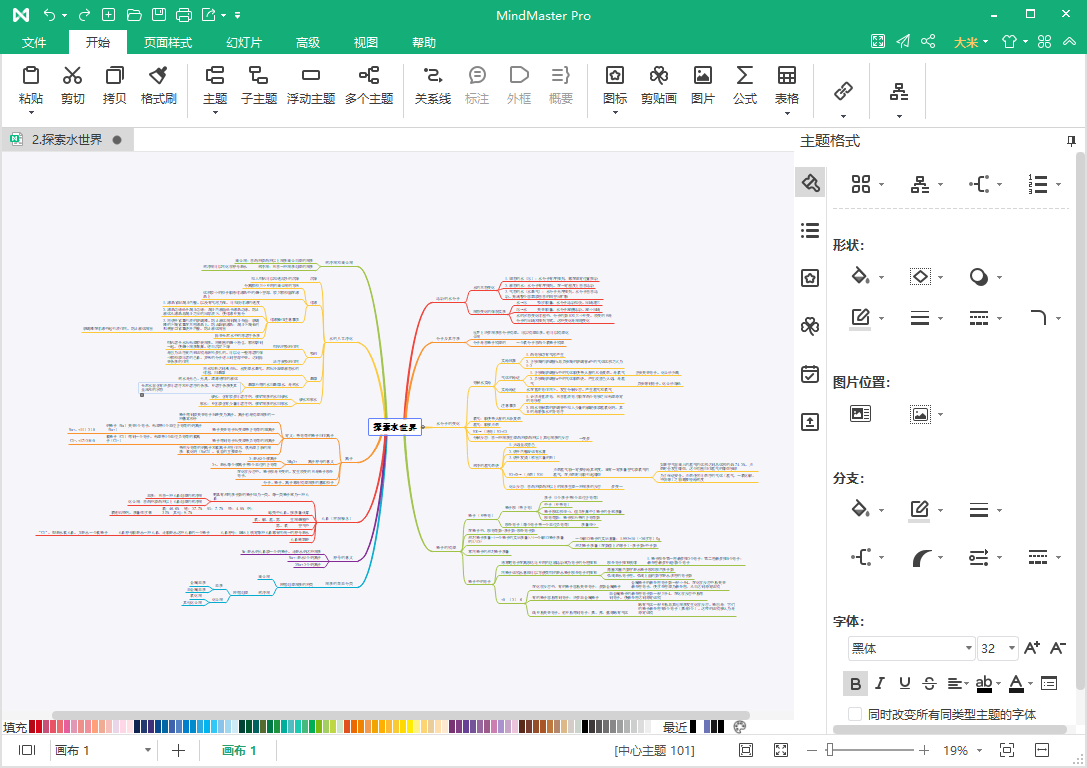The height and width of the screenshot is (768, 1087).
Task: Zoom in with the plus button
Action: (924, 750)
